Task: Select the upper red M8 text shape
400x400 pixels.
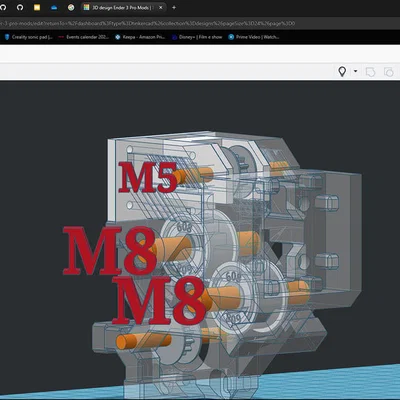Action: click(x=110, y=251)
